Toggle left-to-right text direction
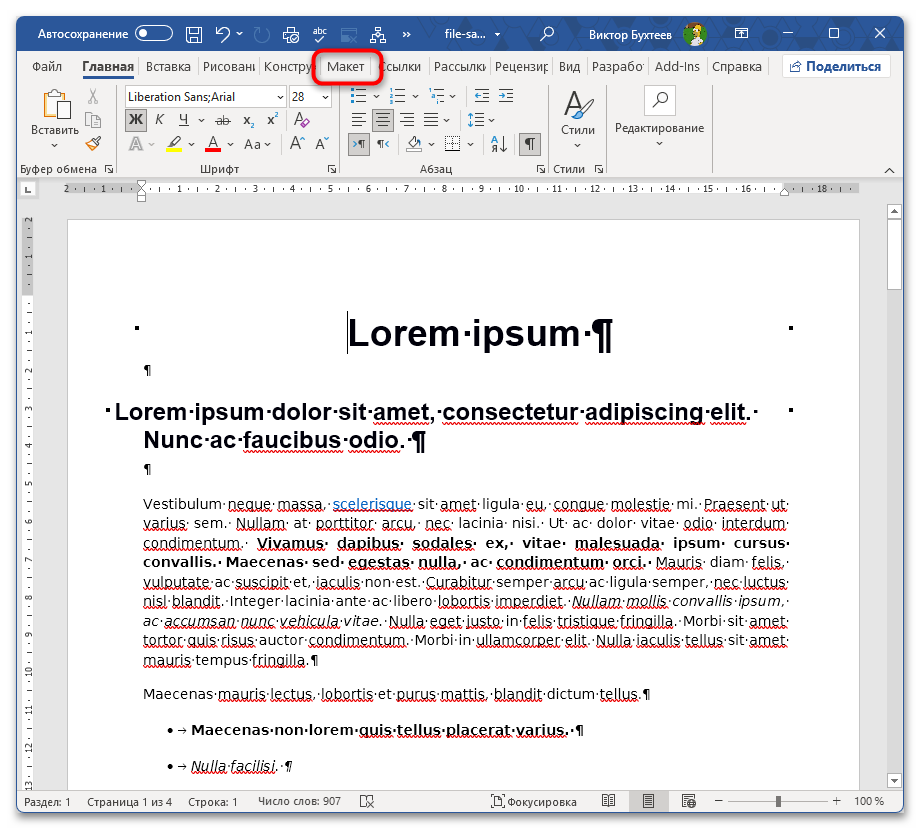This screenshot has height=829, width=920. click(x=358, y=144)
